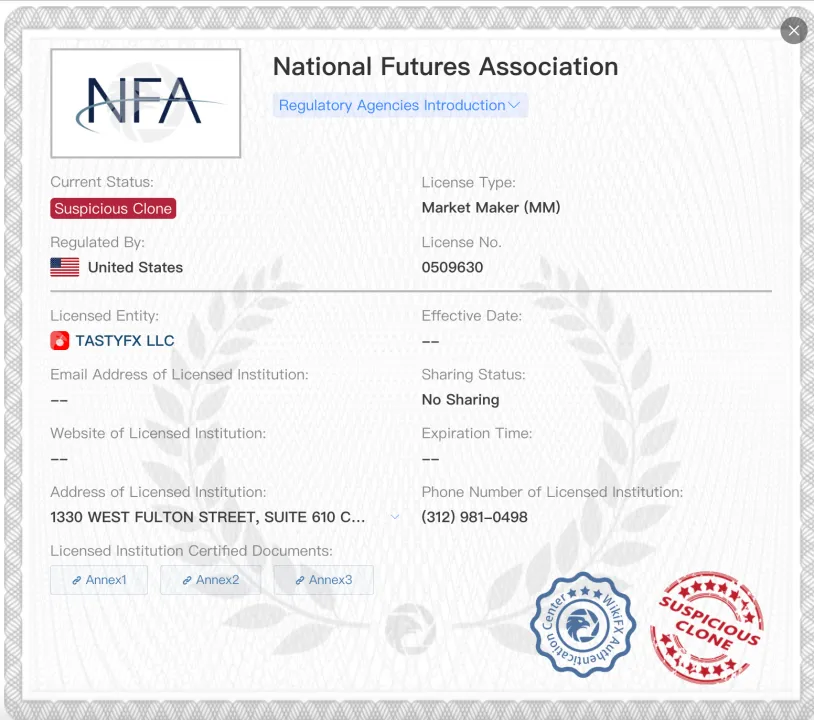Click the Suspicious Clone status badge
The height and width of the screenshot is (720, 814).
pyautogui.click(x=113, y=209)
